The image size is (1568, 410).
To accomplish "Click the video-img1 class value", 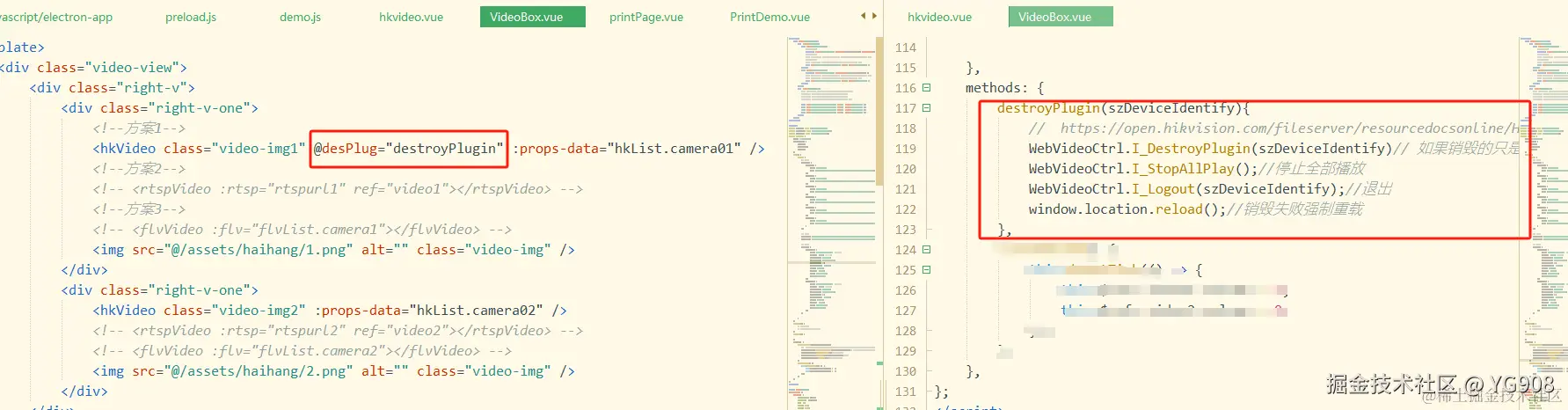I will 258,149.
